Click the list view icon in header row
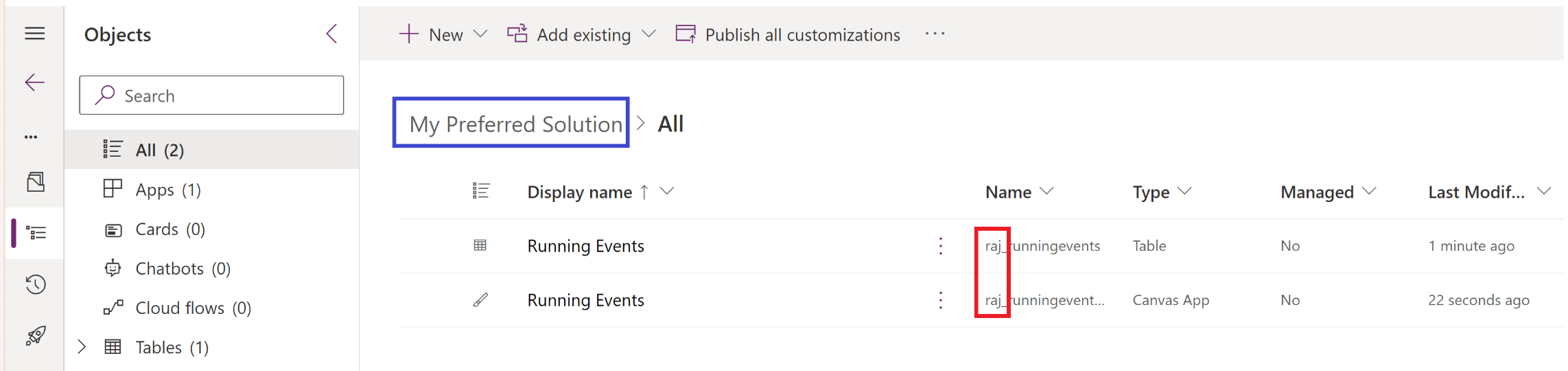The image size is (1568, 371). 480,191
